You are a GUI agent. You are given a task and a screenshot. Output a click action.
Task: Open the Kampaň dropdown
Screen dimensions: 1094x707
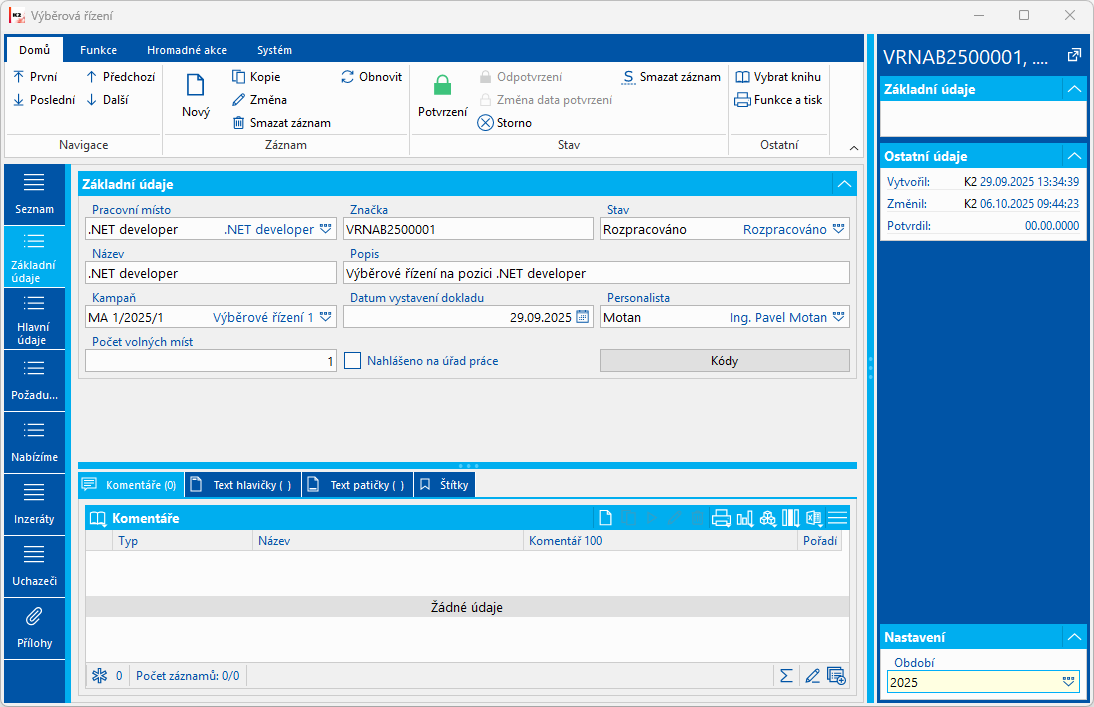[x=326, y=318]
